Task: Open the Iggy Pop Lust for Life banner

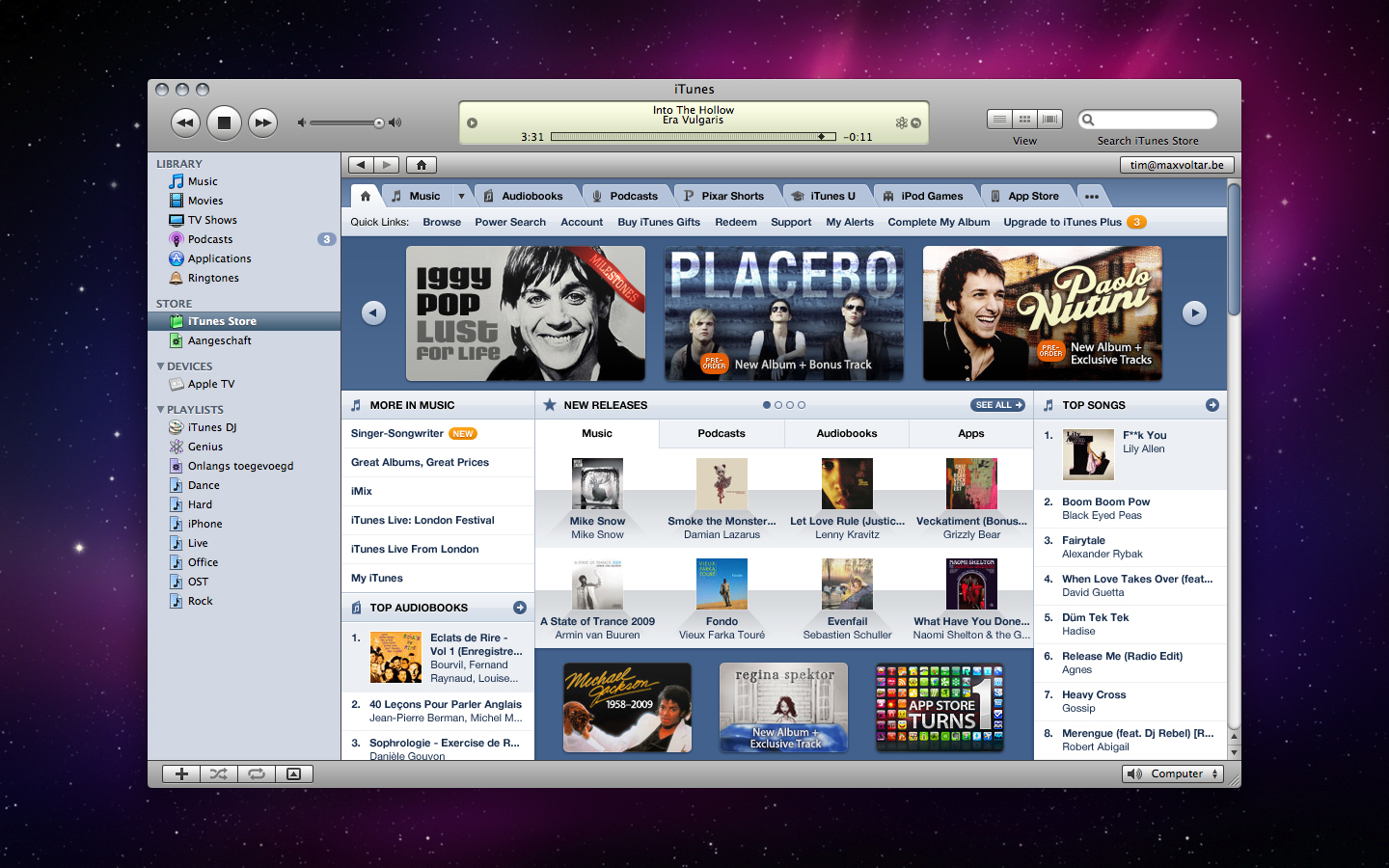Action: pos(526,313)
